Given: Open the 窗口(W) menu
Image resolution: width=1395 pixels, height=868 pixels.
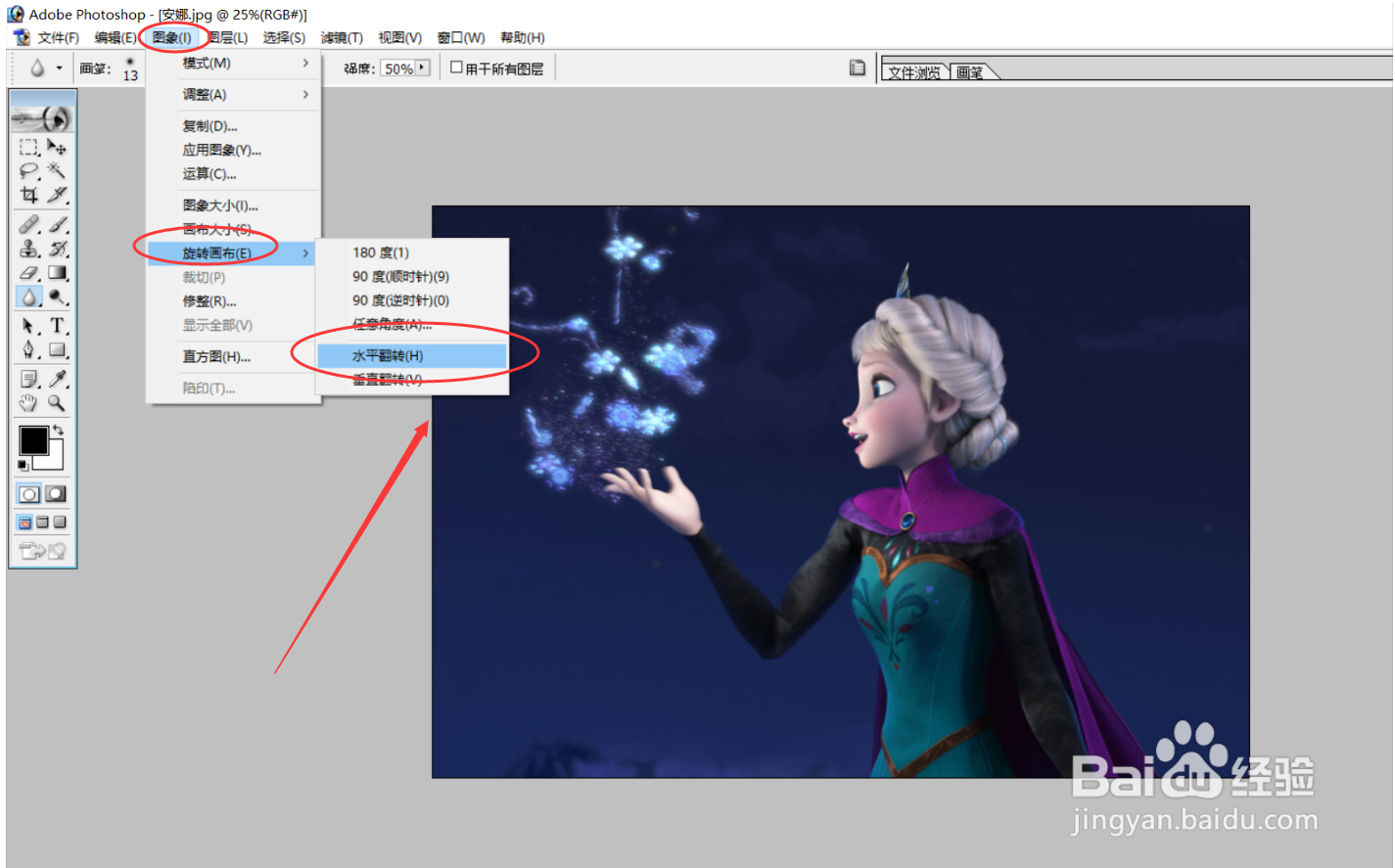Looking at the screenshot, I should (460, 37).
